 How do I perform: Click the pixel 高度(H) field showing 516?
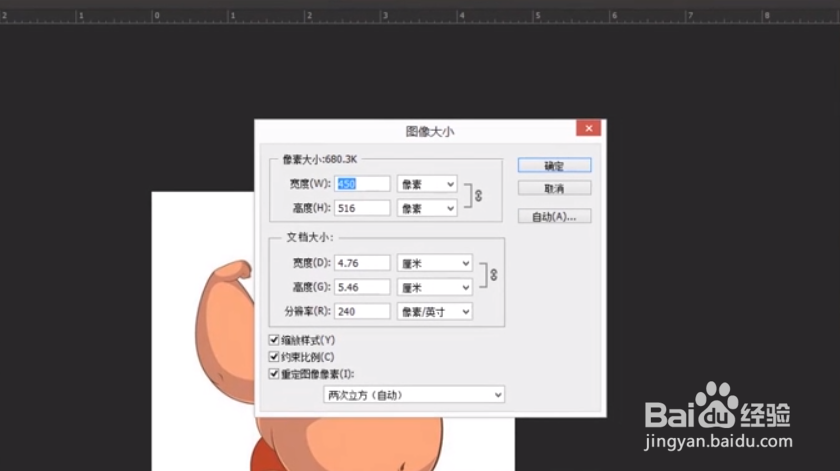[362, 208]
